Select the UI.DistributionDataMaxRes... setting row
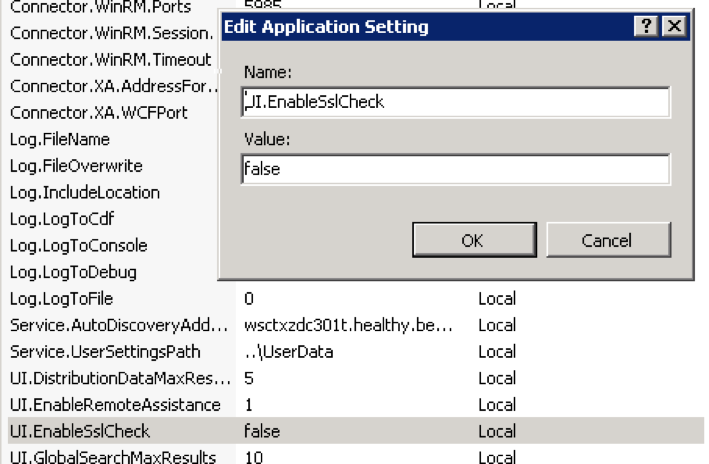Viewport: 709px width, 464px height. 120,378
